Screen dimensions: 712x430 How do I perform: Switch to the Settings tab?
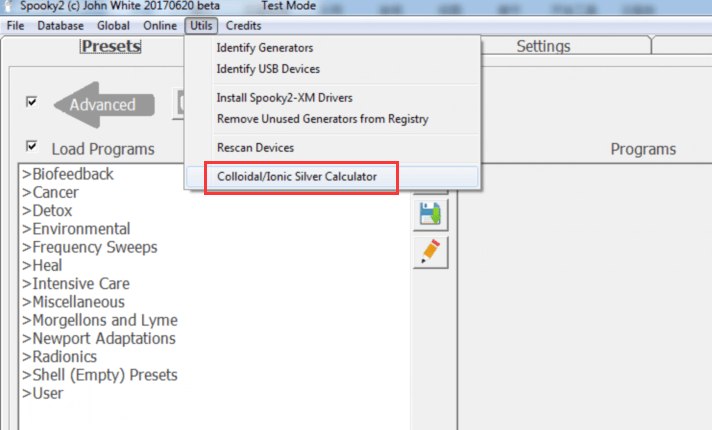click(x=543, y=46)
